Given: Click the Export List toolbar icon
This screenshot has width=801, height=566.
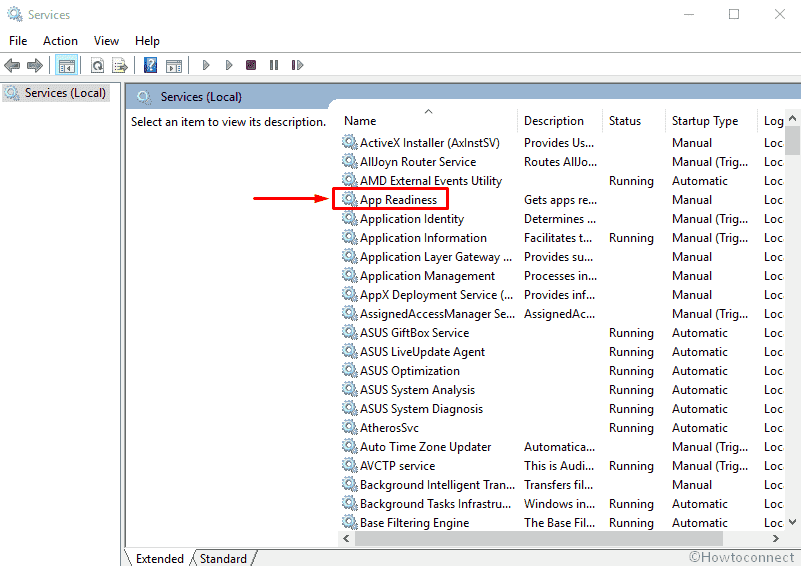Looking at the screenshot, I should point(120,65).
